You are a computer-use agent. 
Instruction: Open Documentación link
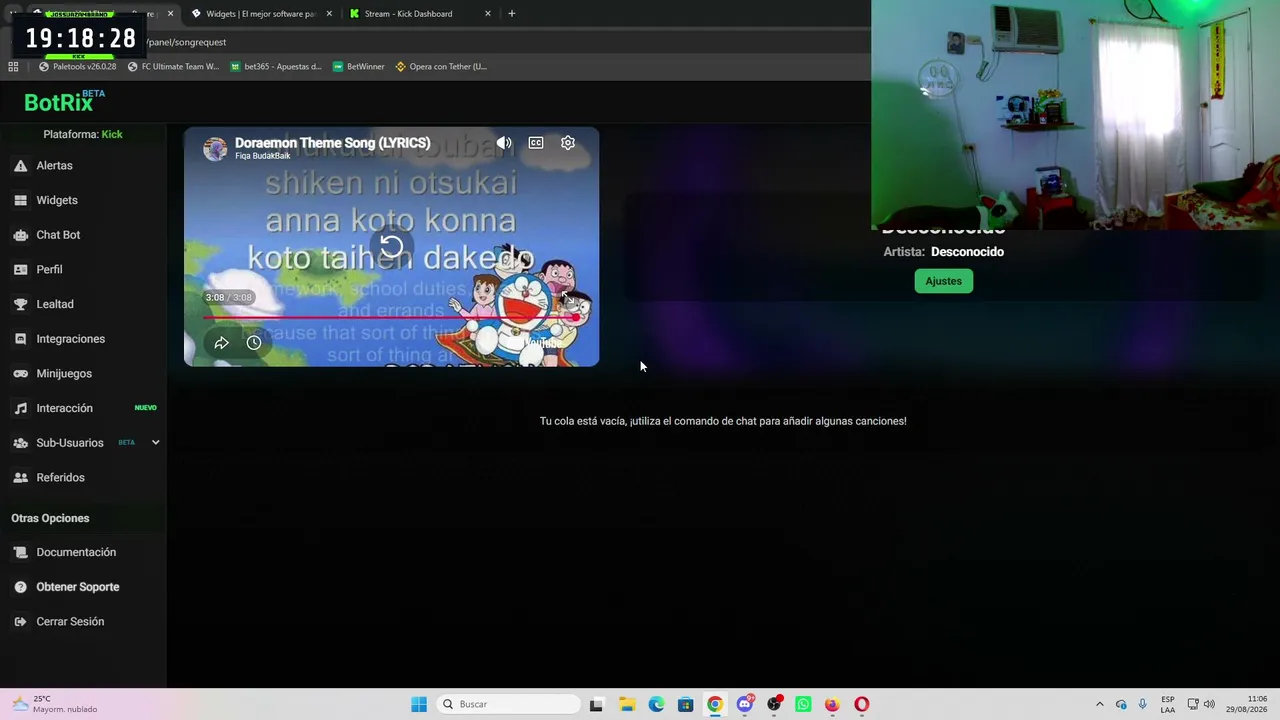coord(76,552)
